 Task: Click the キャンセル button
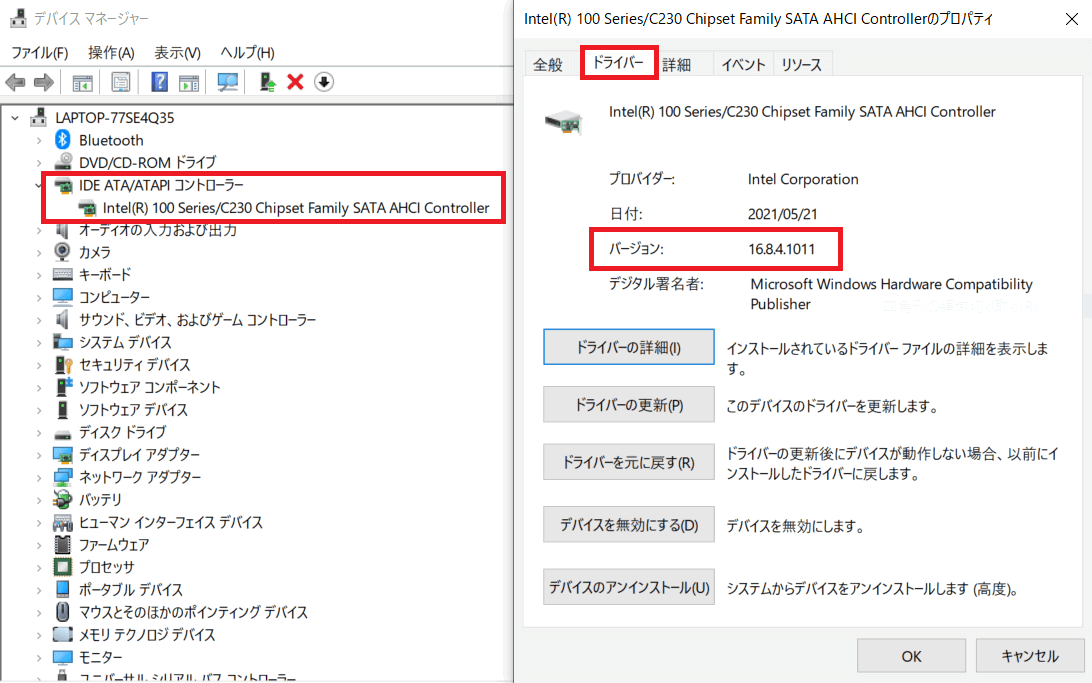pos(1030,656)
